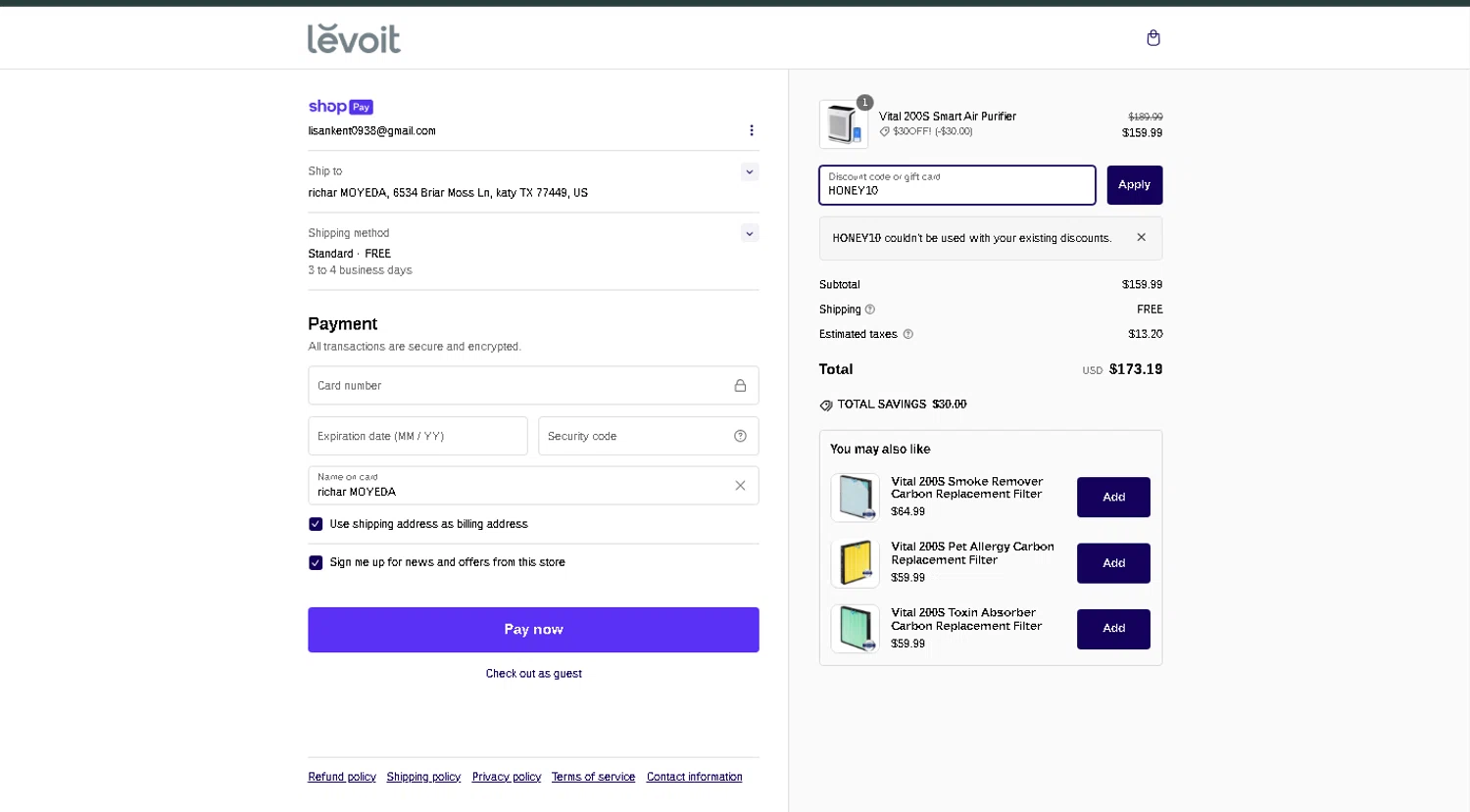This screenshot has width=1470, height=812.
Task: Click the crossed-out $189.99 original price
Action: point(1146,117)
